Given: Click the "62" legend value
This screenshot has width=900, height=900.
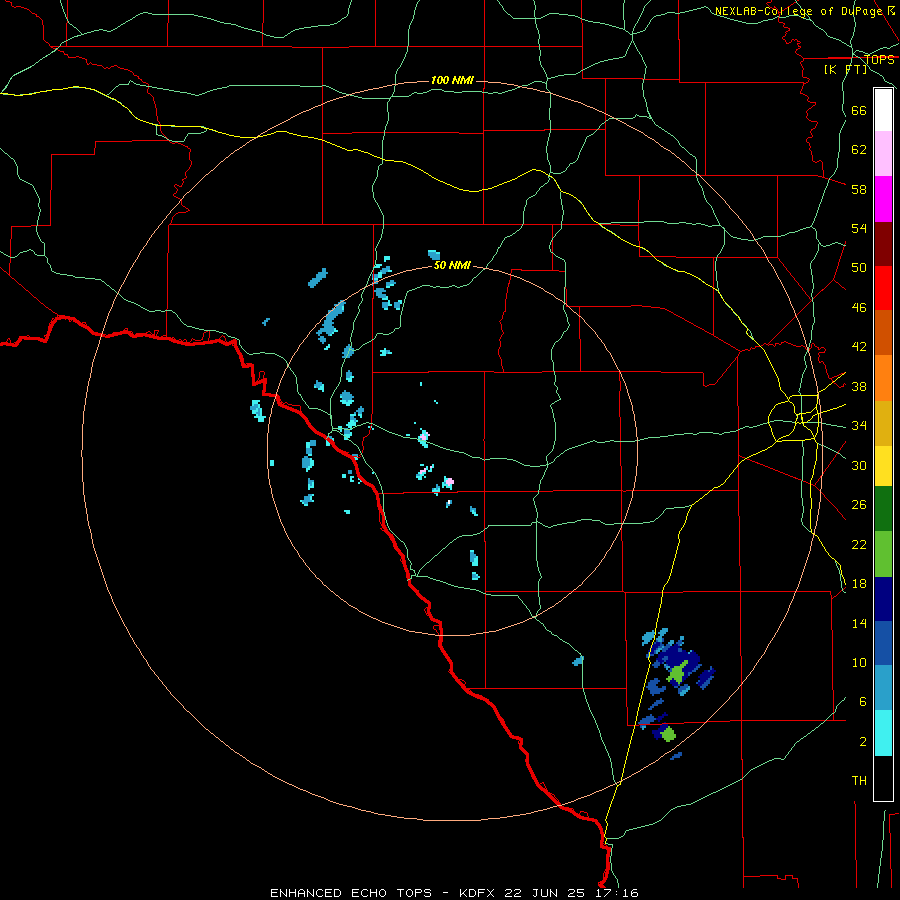Looking at the screenshot, I should pyautogui.click(x=859, y=150).
